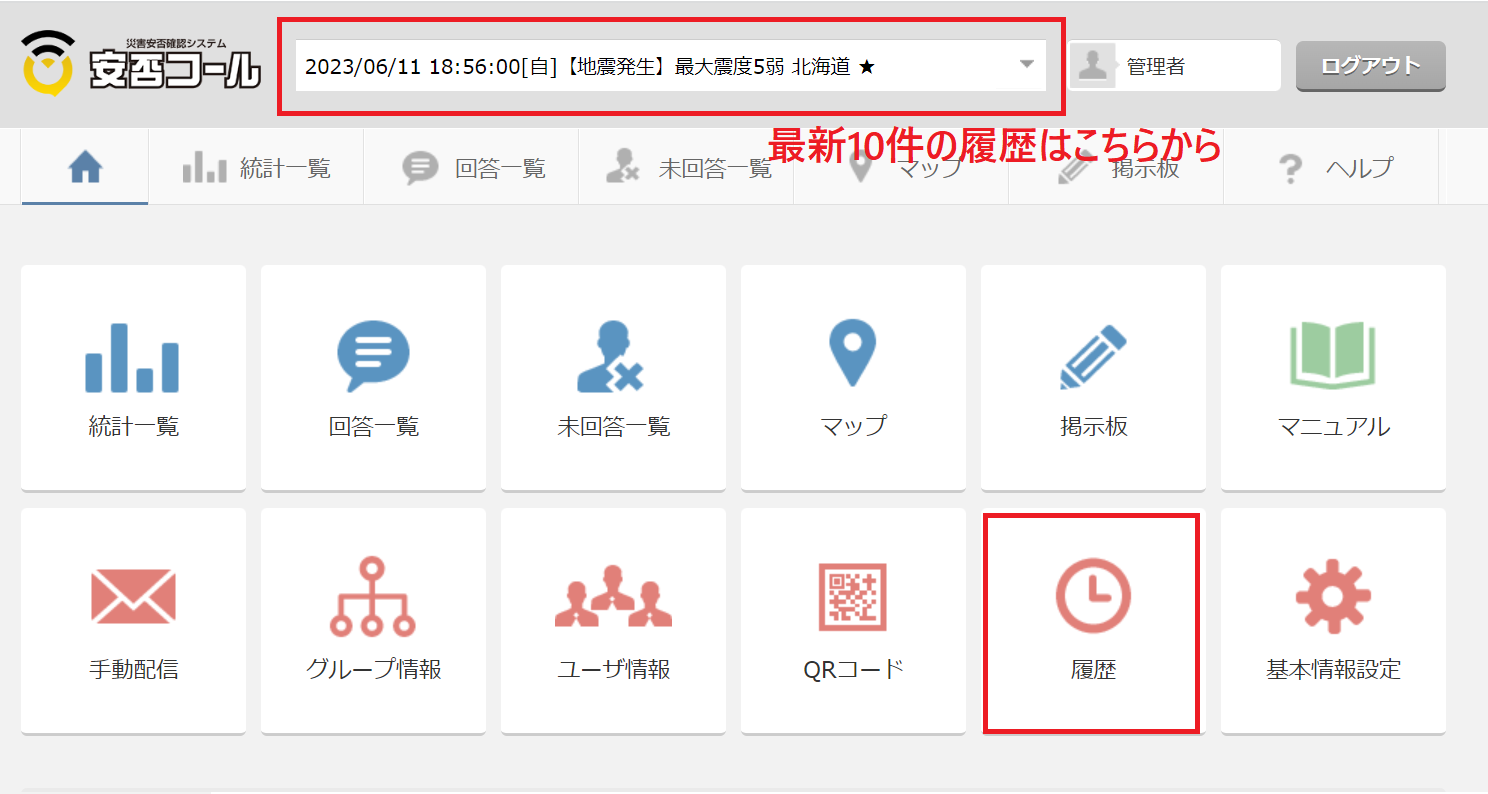The width and height of the screenshot is (1488, 794).
Task: Click the ログアウト button
Action: [1370, 66]
